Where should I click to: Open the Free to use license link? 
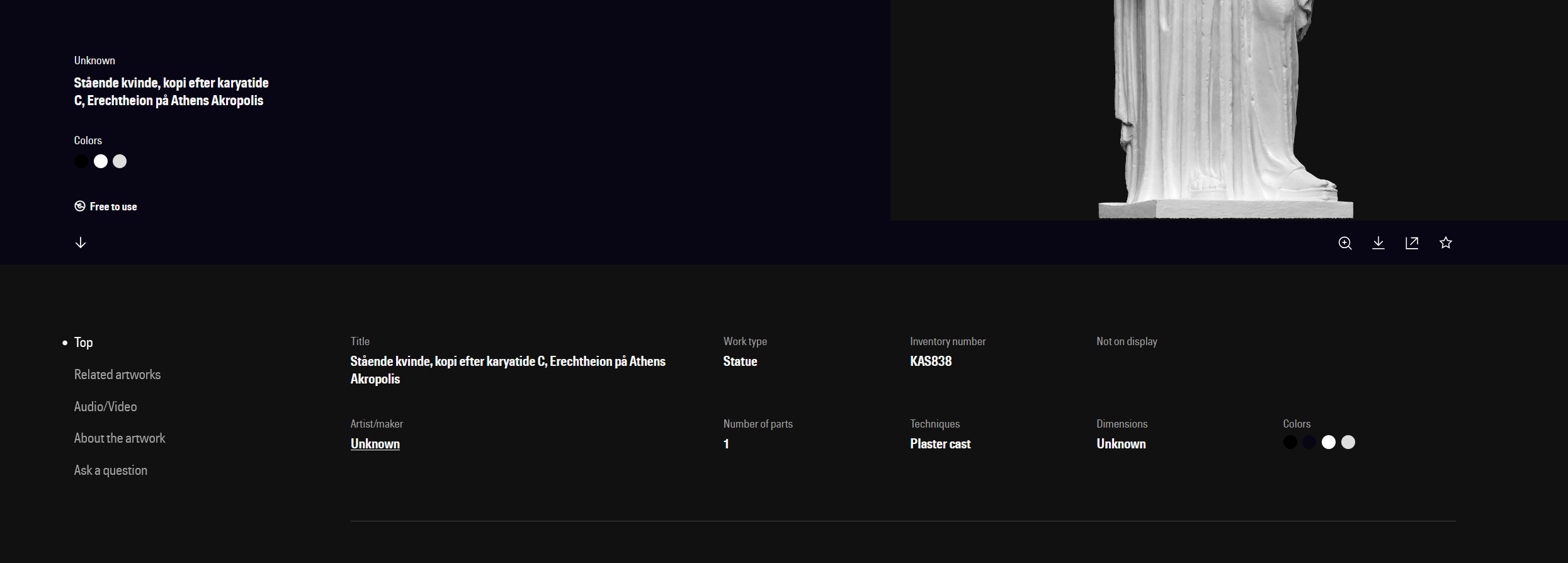[x=113, y=207]
